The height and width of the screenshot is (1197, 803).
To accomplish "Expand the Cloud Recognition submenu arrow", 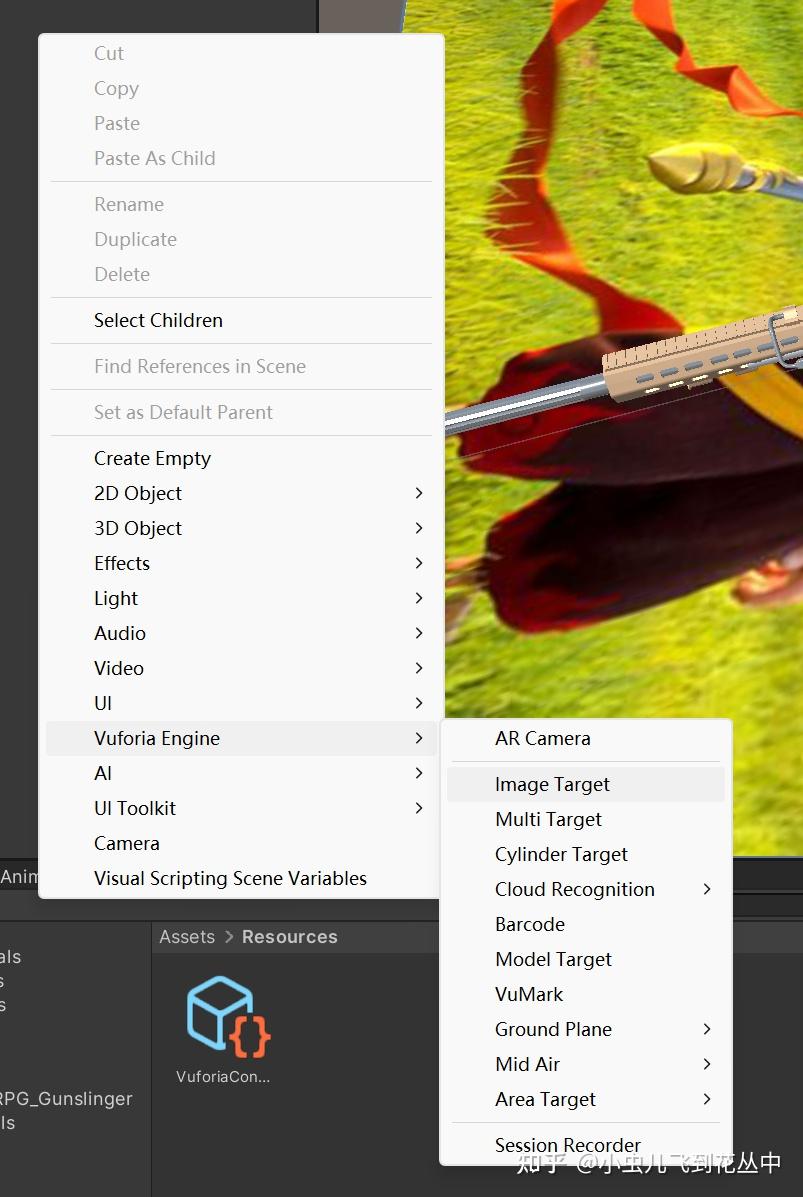I will (707, 889).
